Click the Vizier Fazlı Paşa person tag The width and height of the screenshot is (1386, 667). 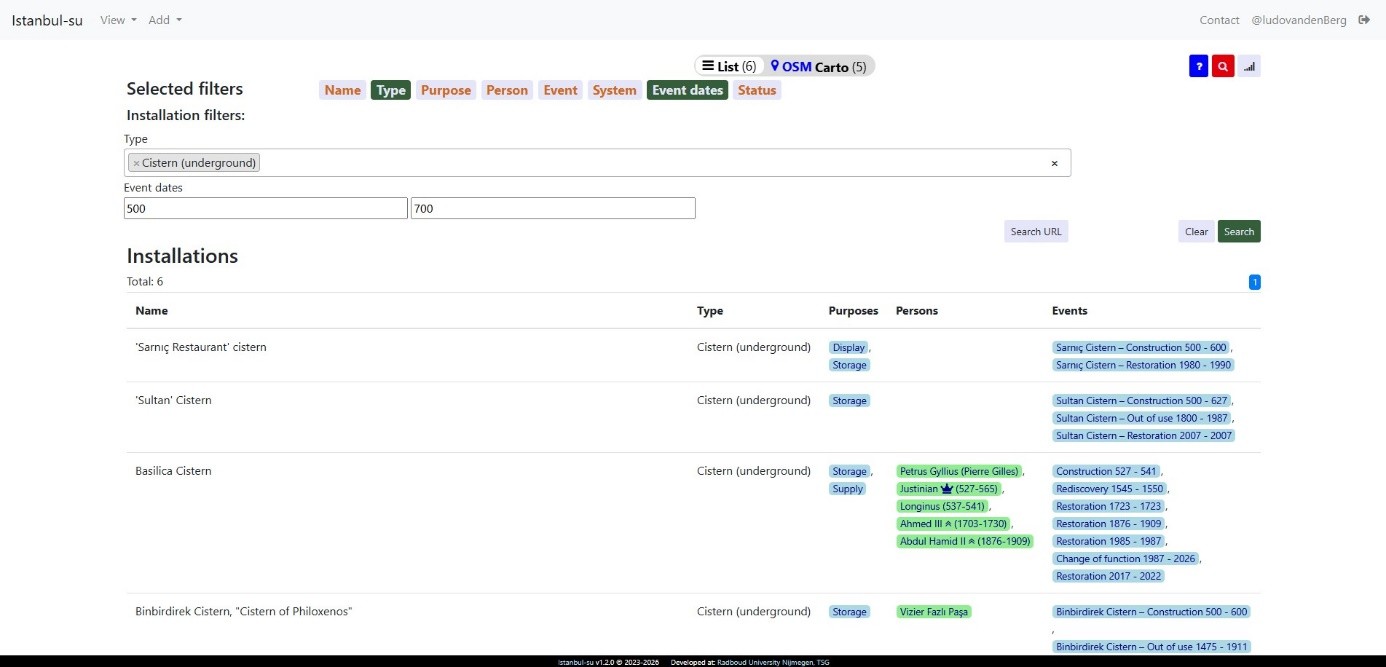[x=934, y=611]
